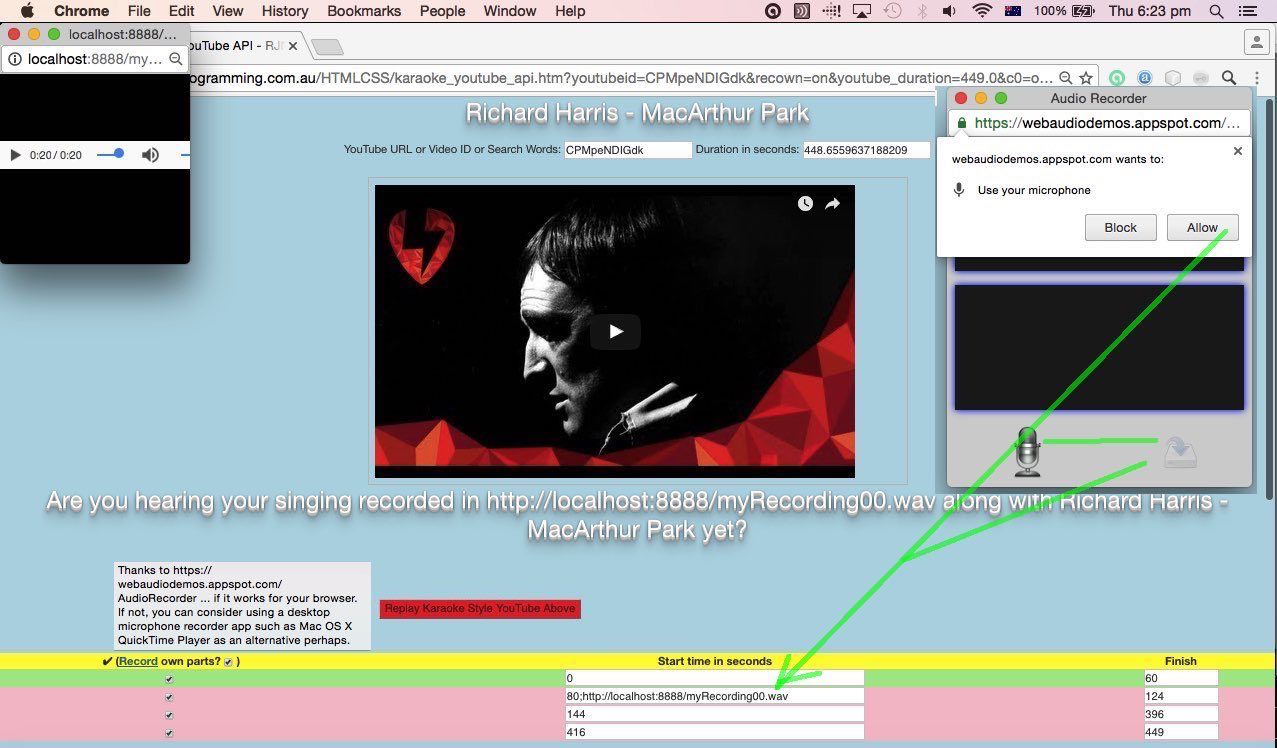The width and height of the screenshot is (1277, 748).
Task: Open the File menu
Action: click(x=139, y=11)
